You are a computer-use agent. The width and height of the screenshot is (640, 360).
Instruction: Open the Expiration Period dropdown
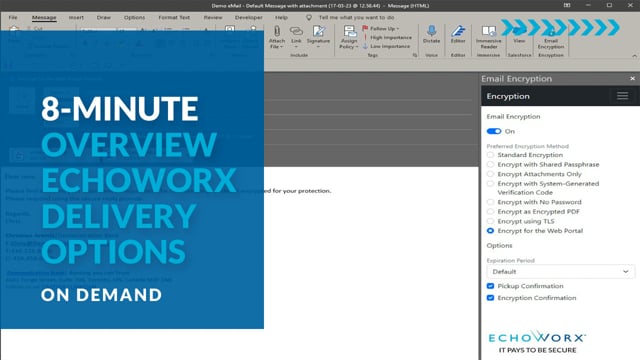click(x=560, y=272)
